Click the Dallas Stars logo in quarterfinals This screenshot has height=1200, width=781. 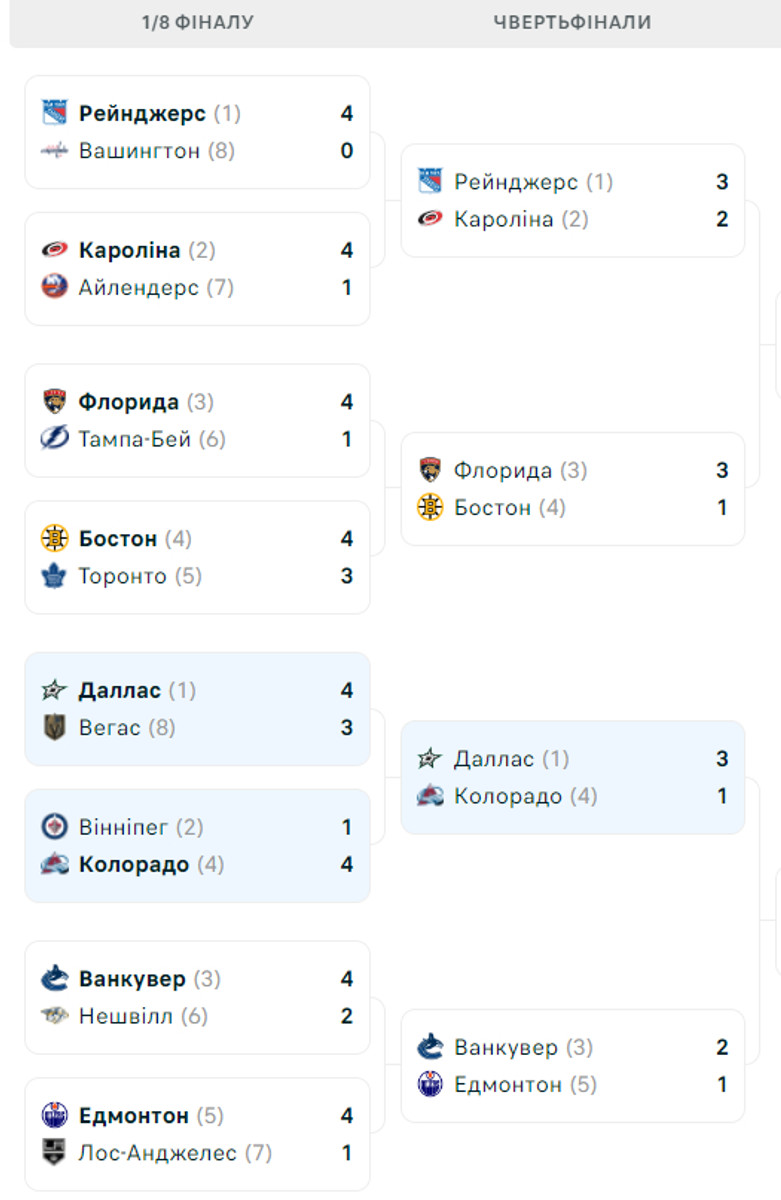click(x=430, y=759)
